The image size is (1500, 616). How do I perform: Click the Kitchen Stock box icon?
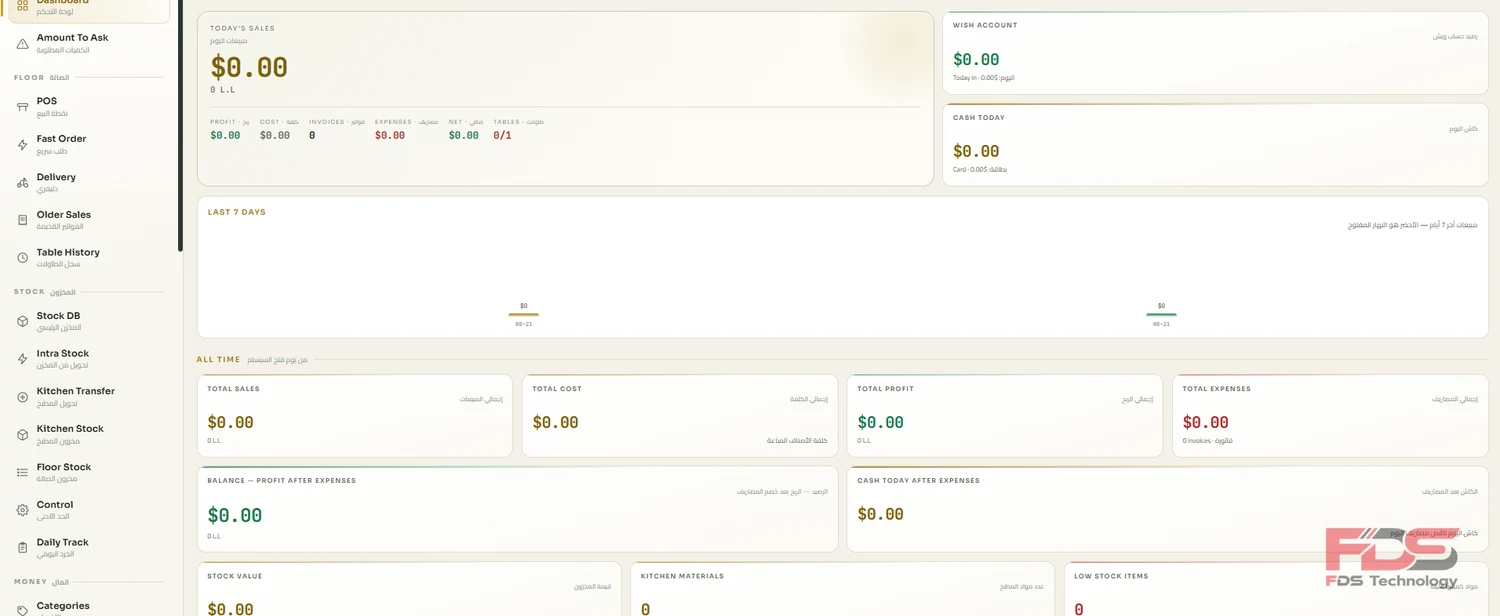click(23, 434)
